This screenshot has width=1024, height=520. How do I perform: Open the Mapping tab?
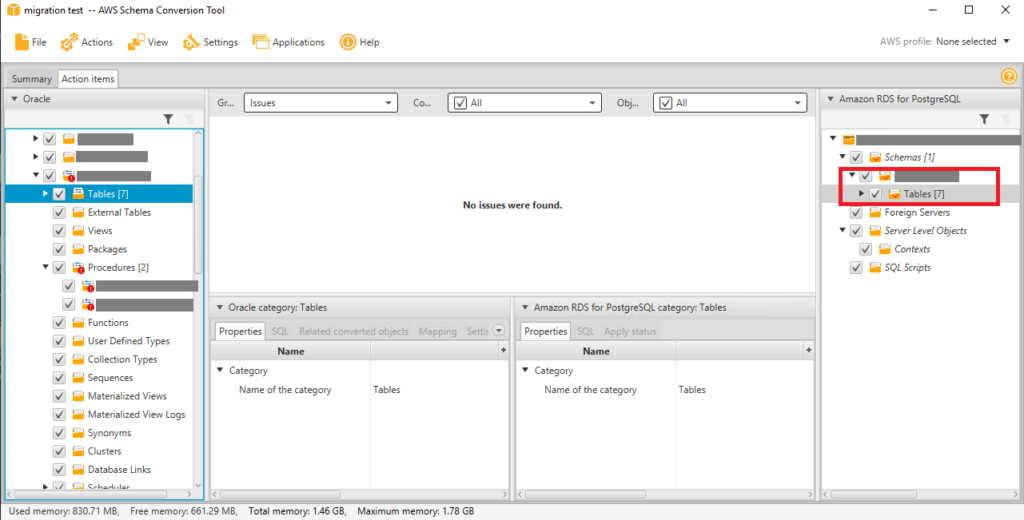pyautogui.click(x=438, y=331)
